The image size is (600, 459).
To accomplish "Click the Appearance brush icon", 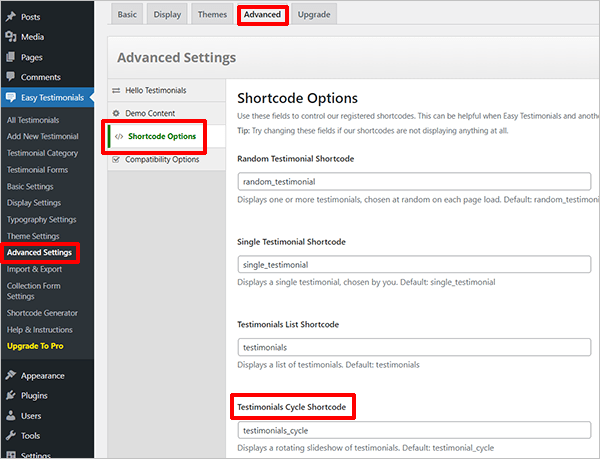I will point(11,375).
